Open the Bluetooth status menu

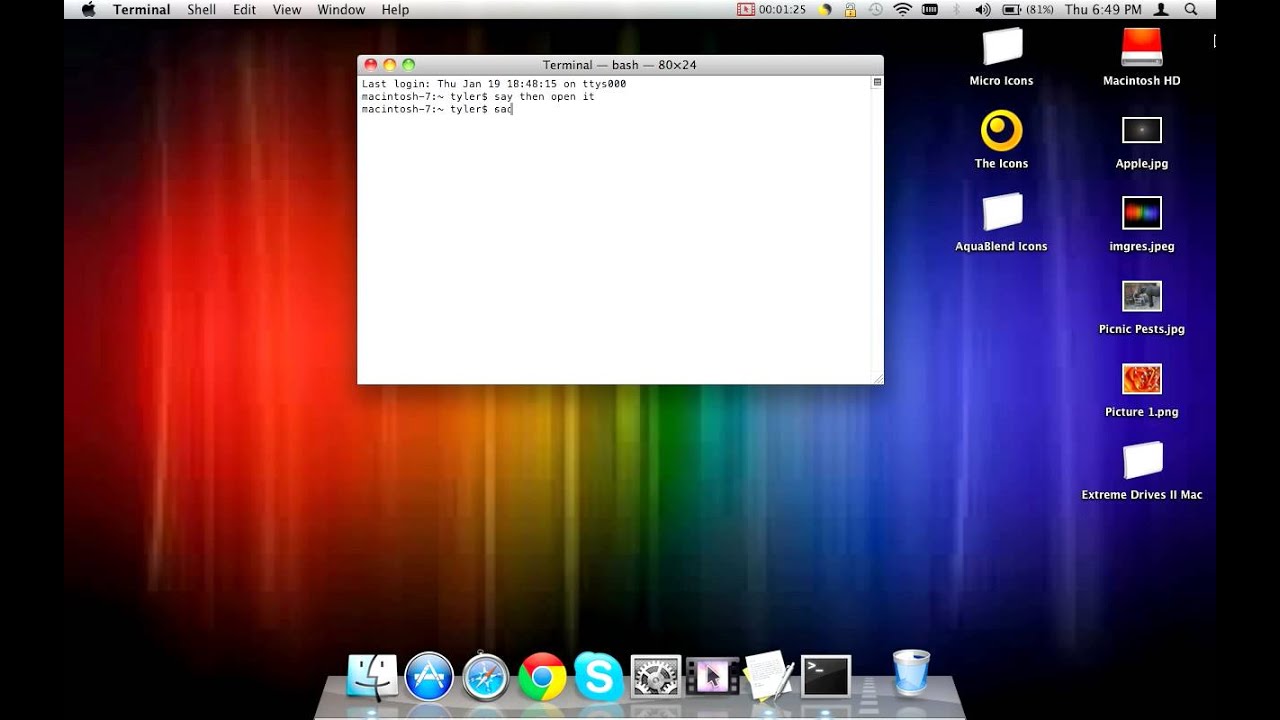point(956,9)
